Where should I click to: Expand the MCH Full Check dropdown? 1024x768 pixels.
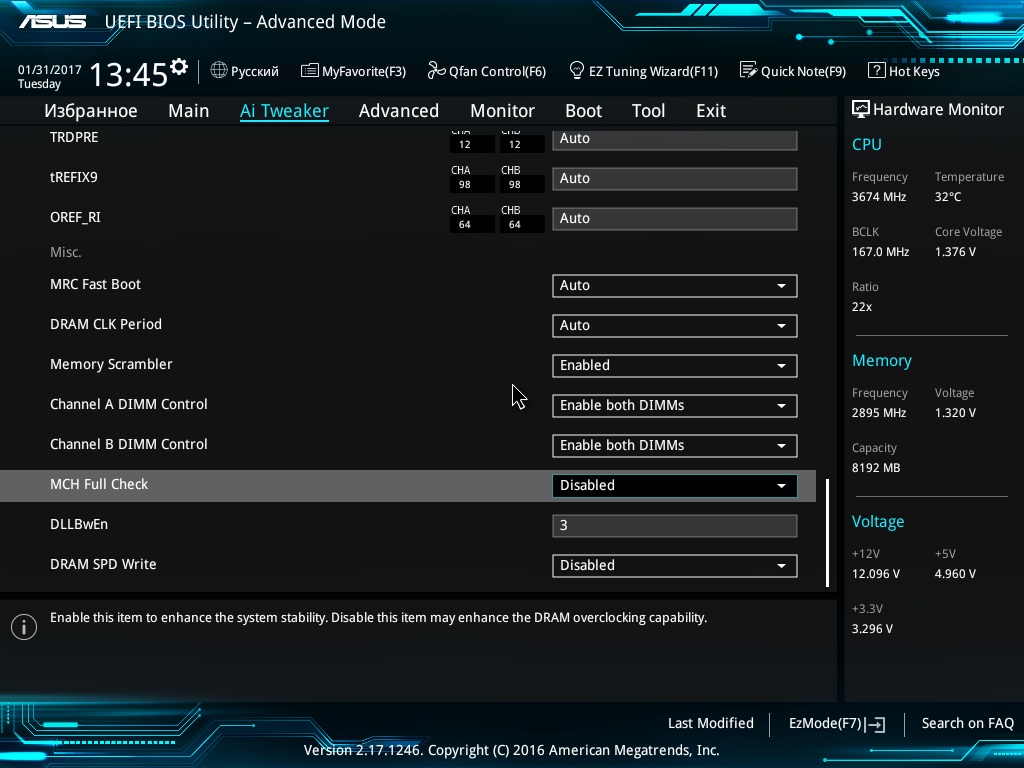coord(675,485)
